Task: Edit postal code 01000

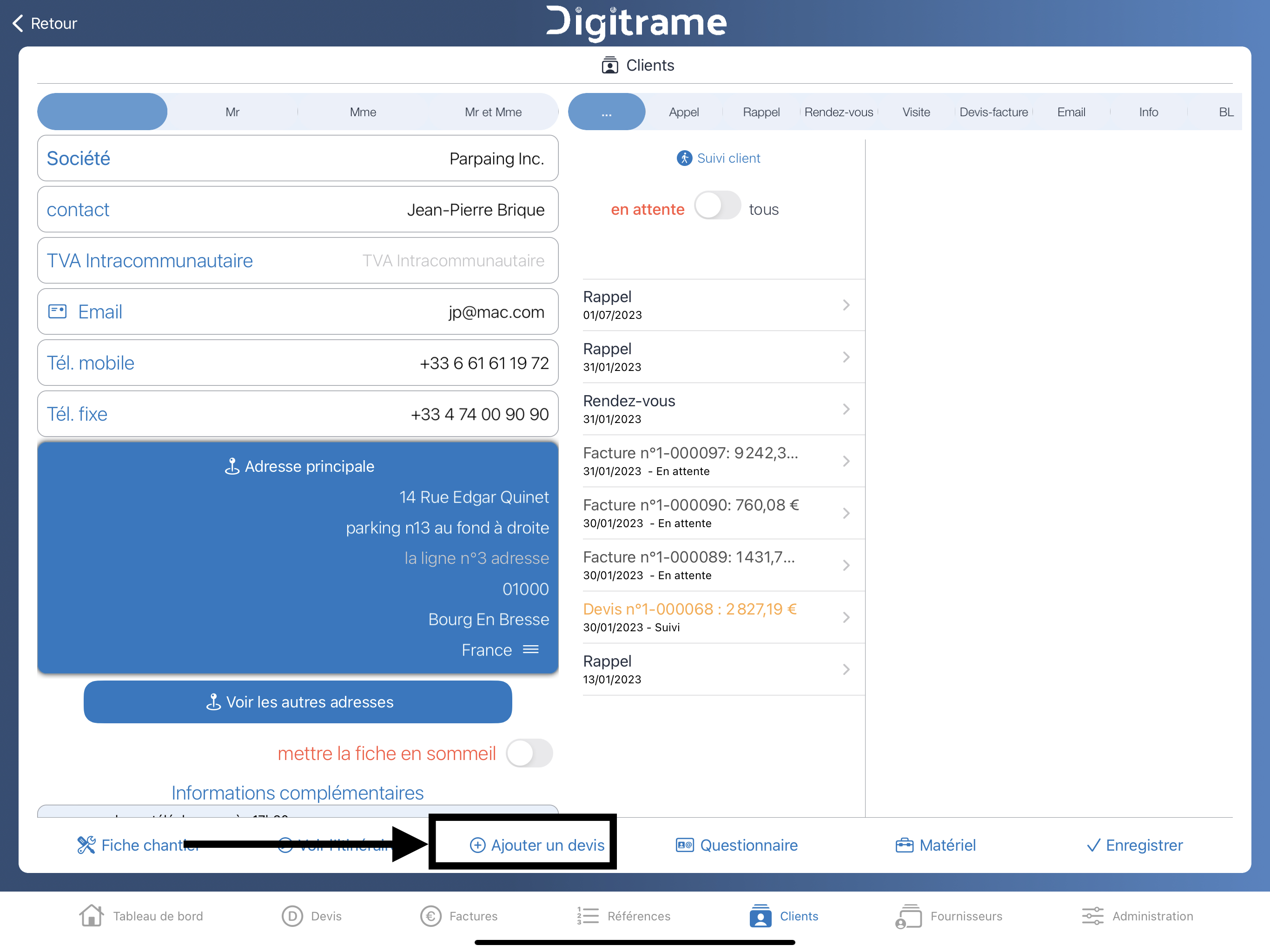Action: click(x=525, y=589)
